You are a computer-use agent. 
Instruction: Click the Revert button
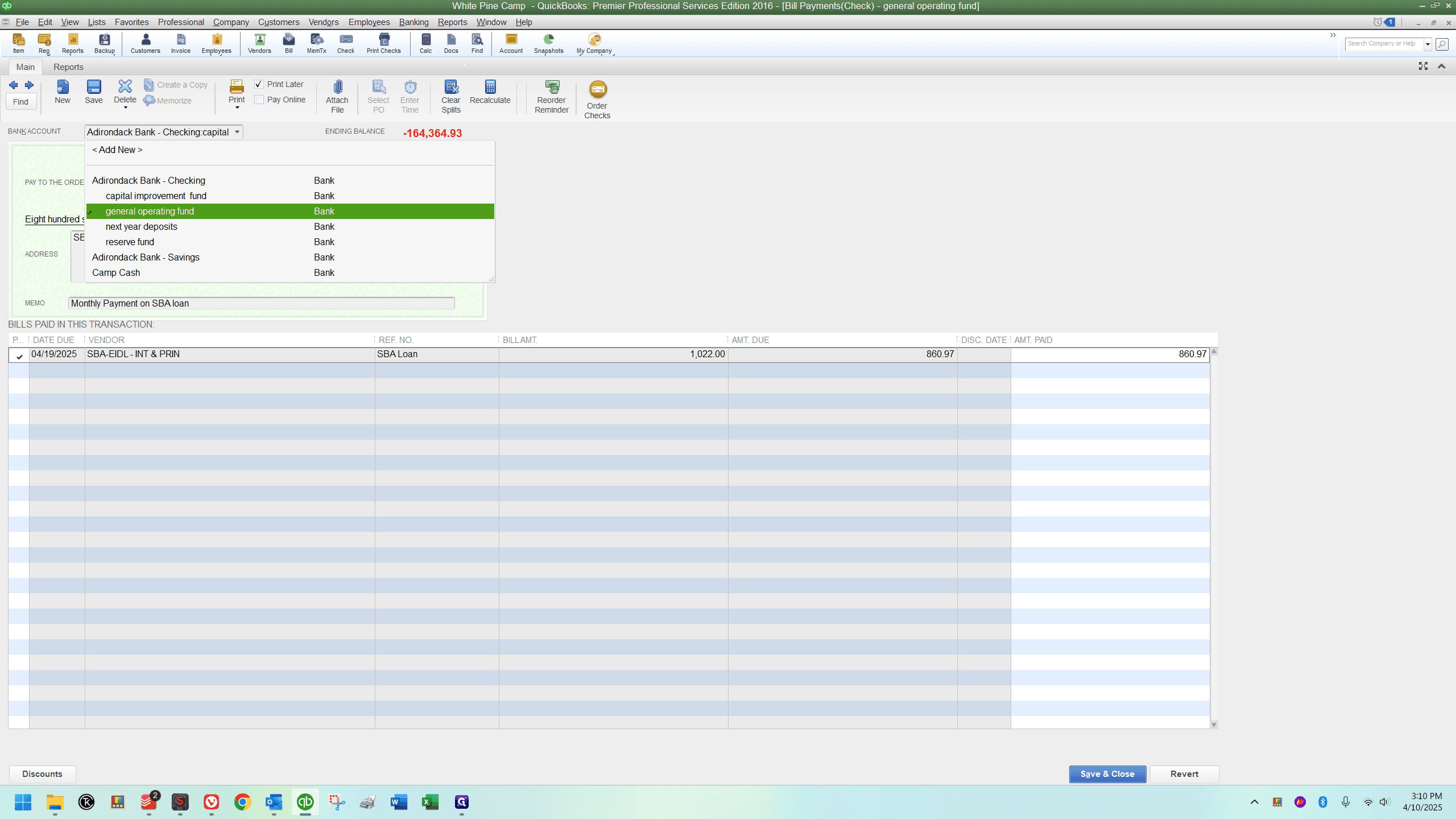pos(1184,774)
